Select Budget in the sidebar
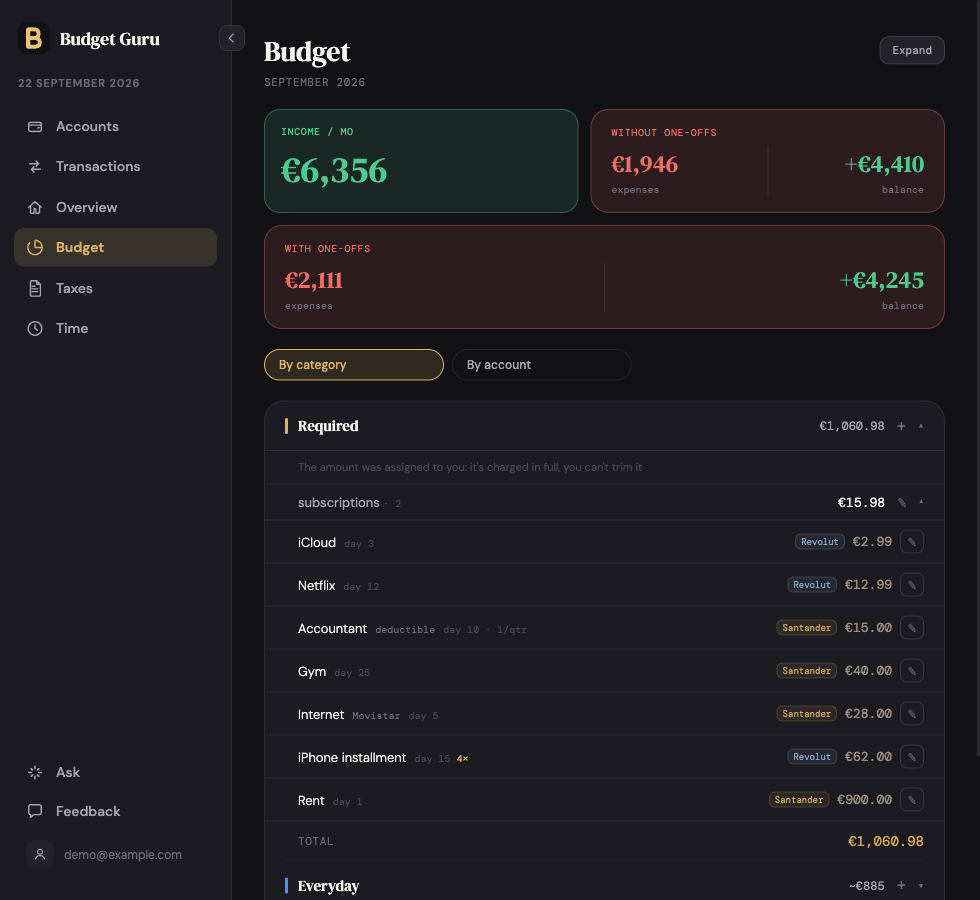Image resolution: width=980 pixels, height=900 pixels. point(116,248)
